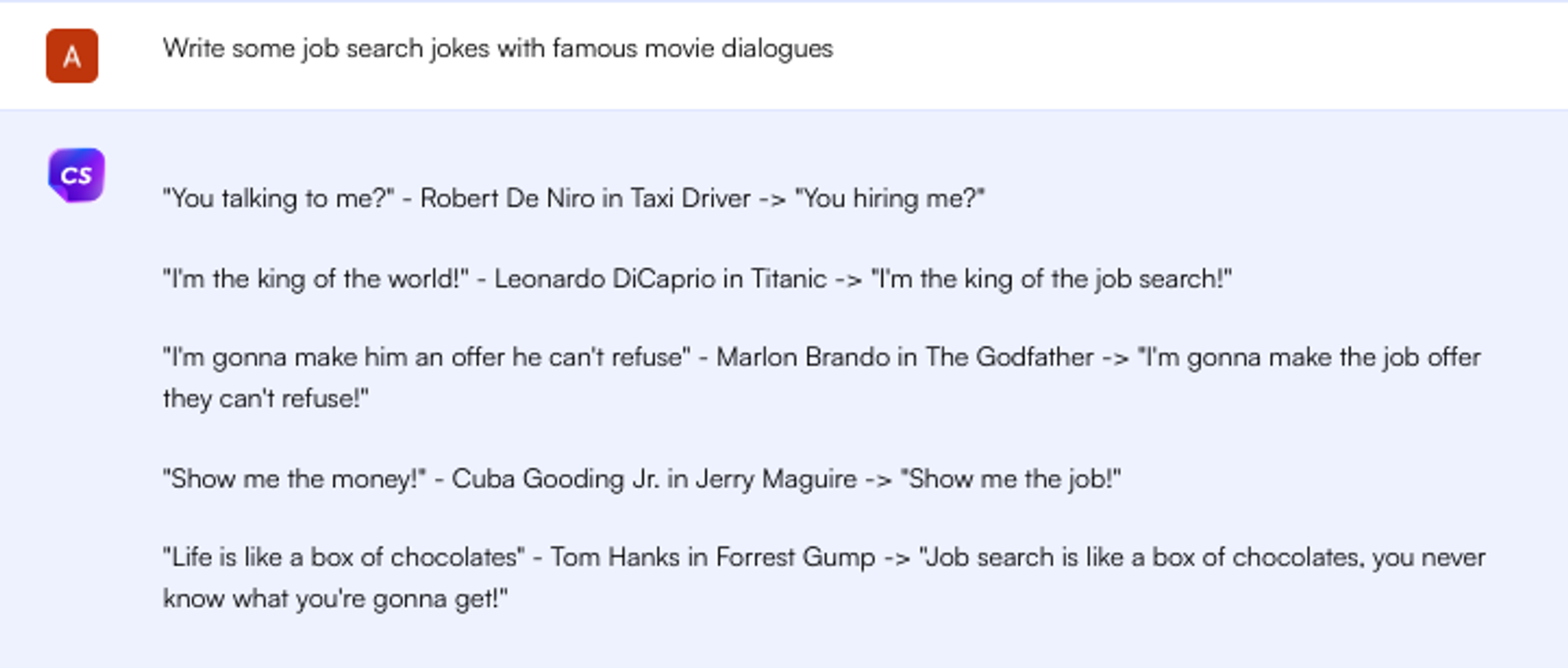Click the user prompt about job search jokes
This screenshot has height=668, width=1568.
pos(497,49)
